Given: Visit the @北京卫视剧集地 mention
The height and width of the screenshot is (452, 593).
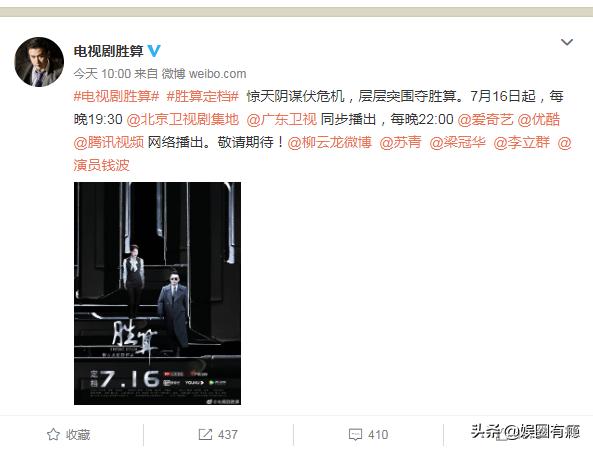Looking at the screenshot, I should [183, 120].
